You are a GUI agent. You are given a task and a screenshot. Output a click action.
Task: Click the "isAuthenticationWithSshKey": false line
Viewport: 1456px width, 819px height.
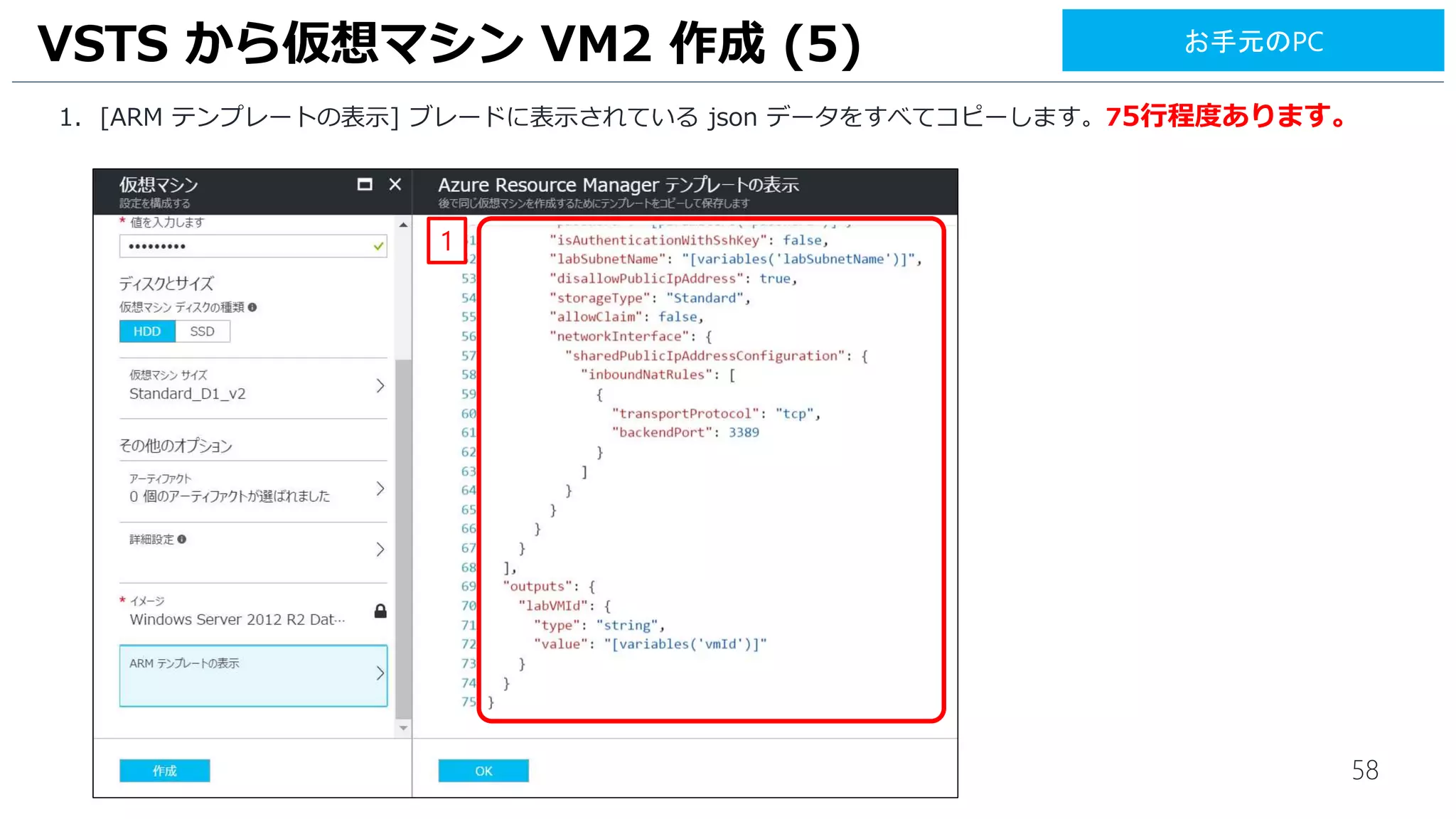(689, 240)
